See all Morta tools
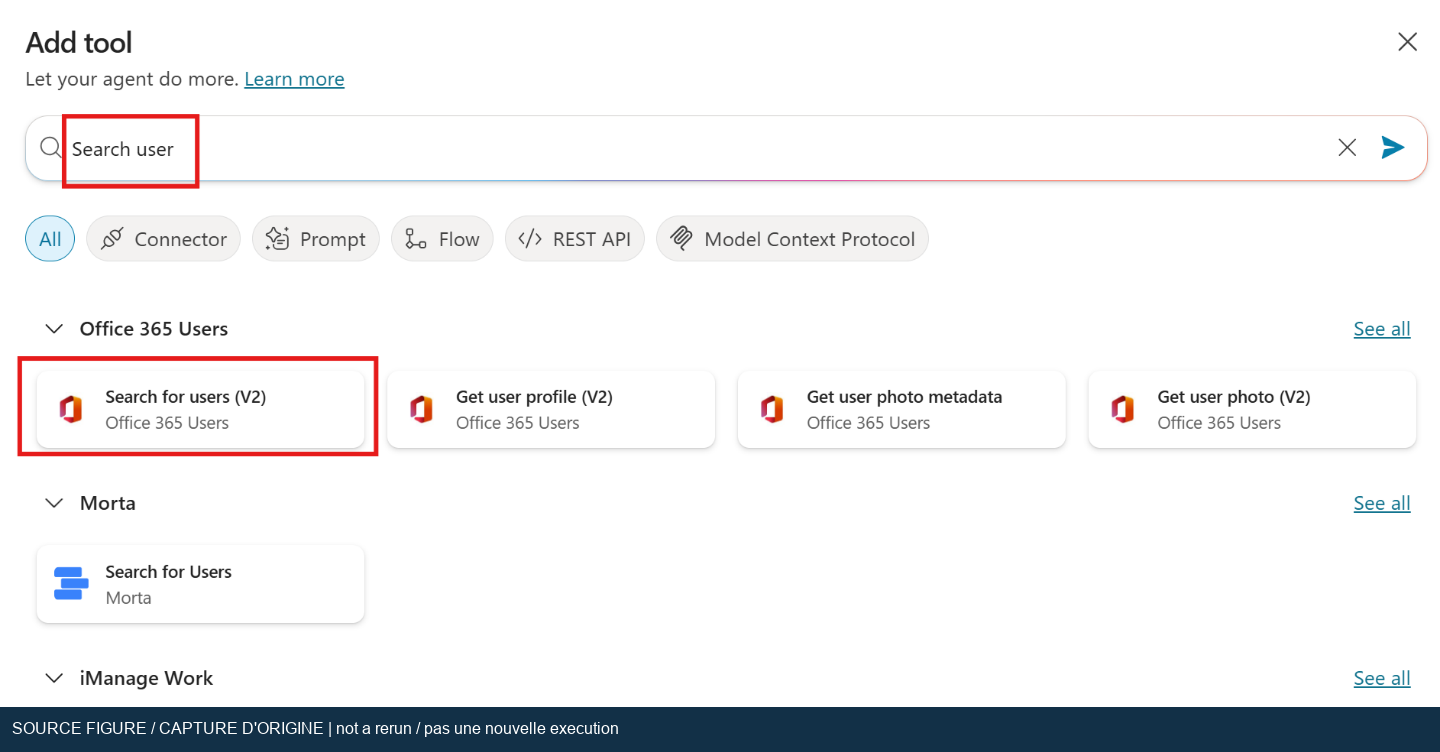The width and height of the screenshot is (1440, 752). point(1382,503)
